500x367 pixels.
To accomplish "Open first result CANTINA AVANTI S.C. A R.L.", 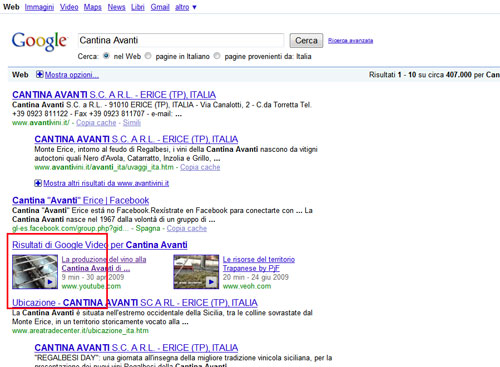I will 114,95.
